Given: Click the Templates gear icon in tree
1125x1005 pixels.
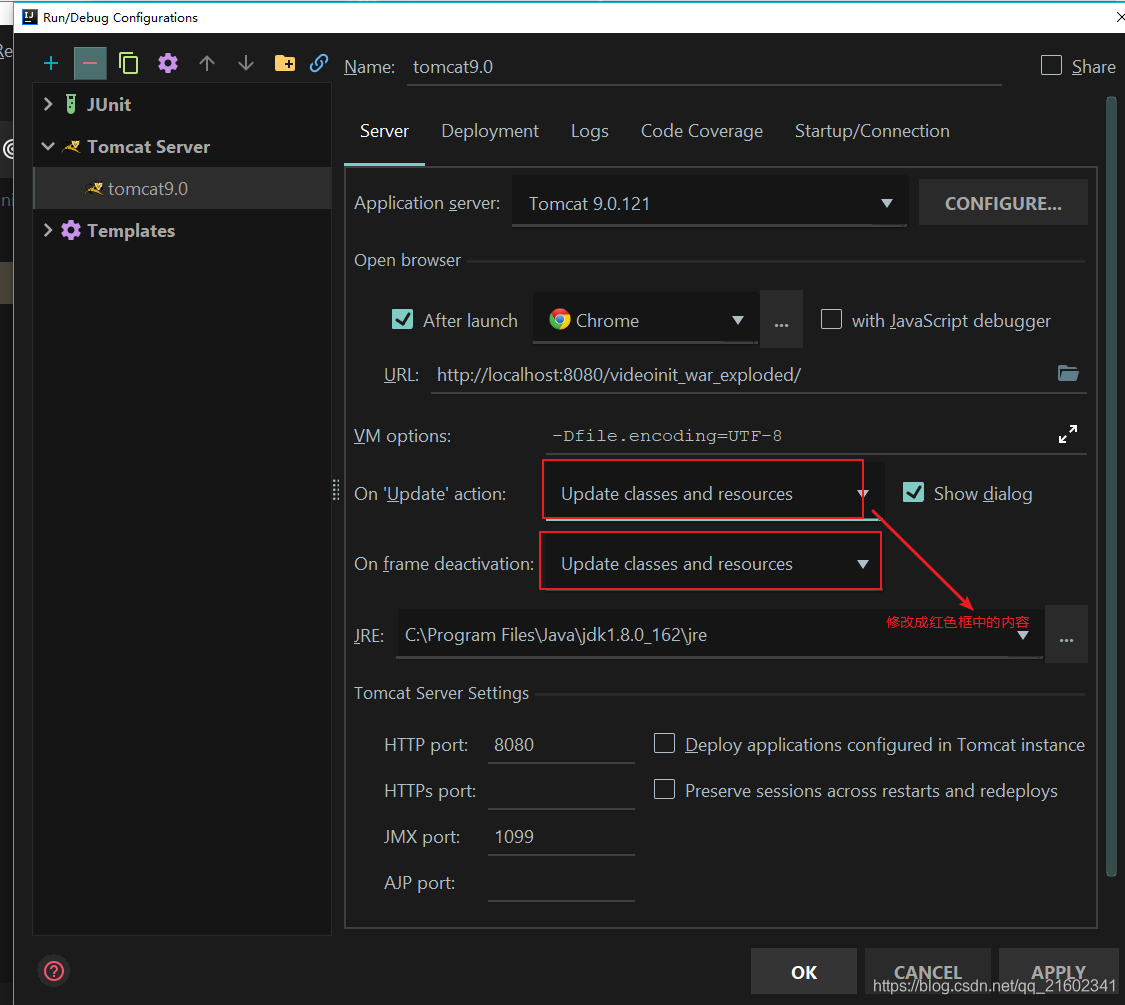Looking at the screenshot, I should 71,230.
